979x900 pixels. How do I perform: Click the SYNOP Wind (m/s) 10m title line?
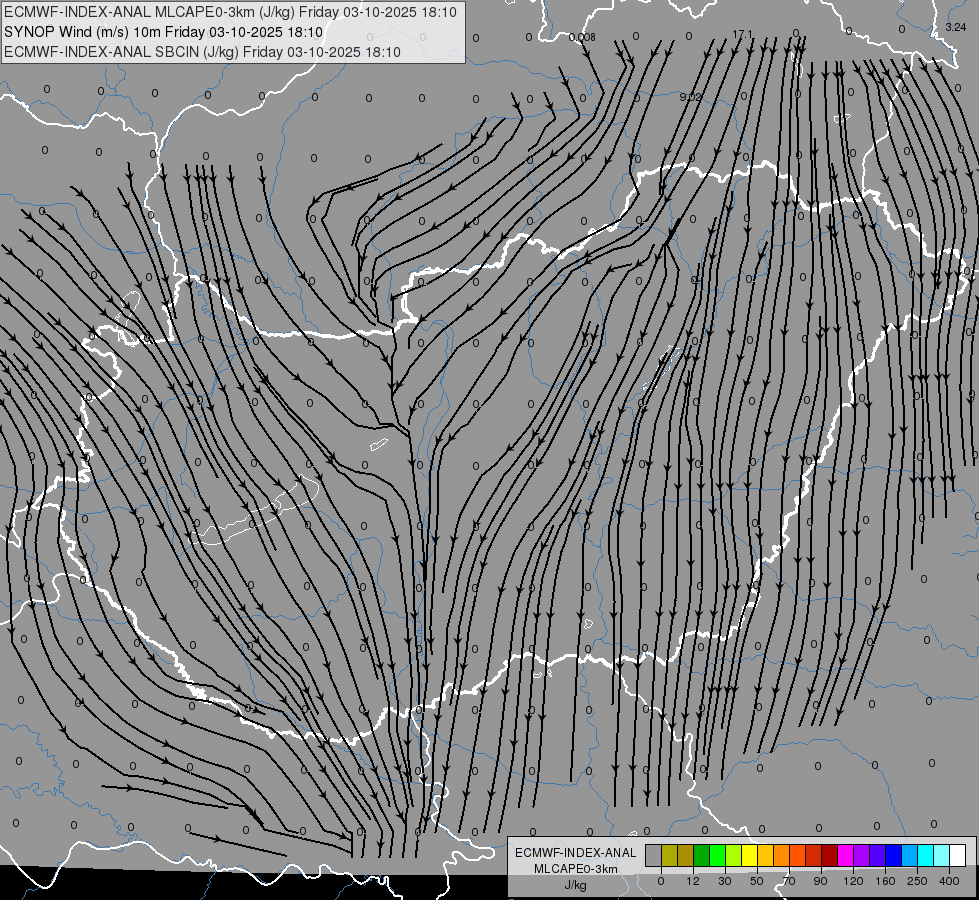164,32
